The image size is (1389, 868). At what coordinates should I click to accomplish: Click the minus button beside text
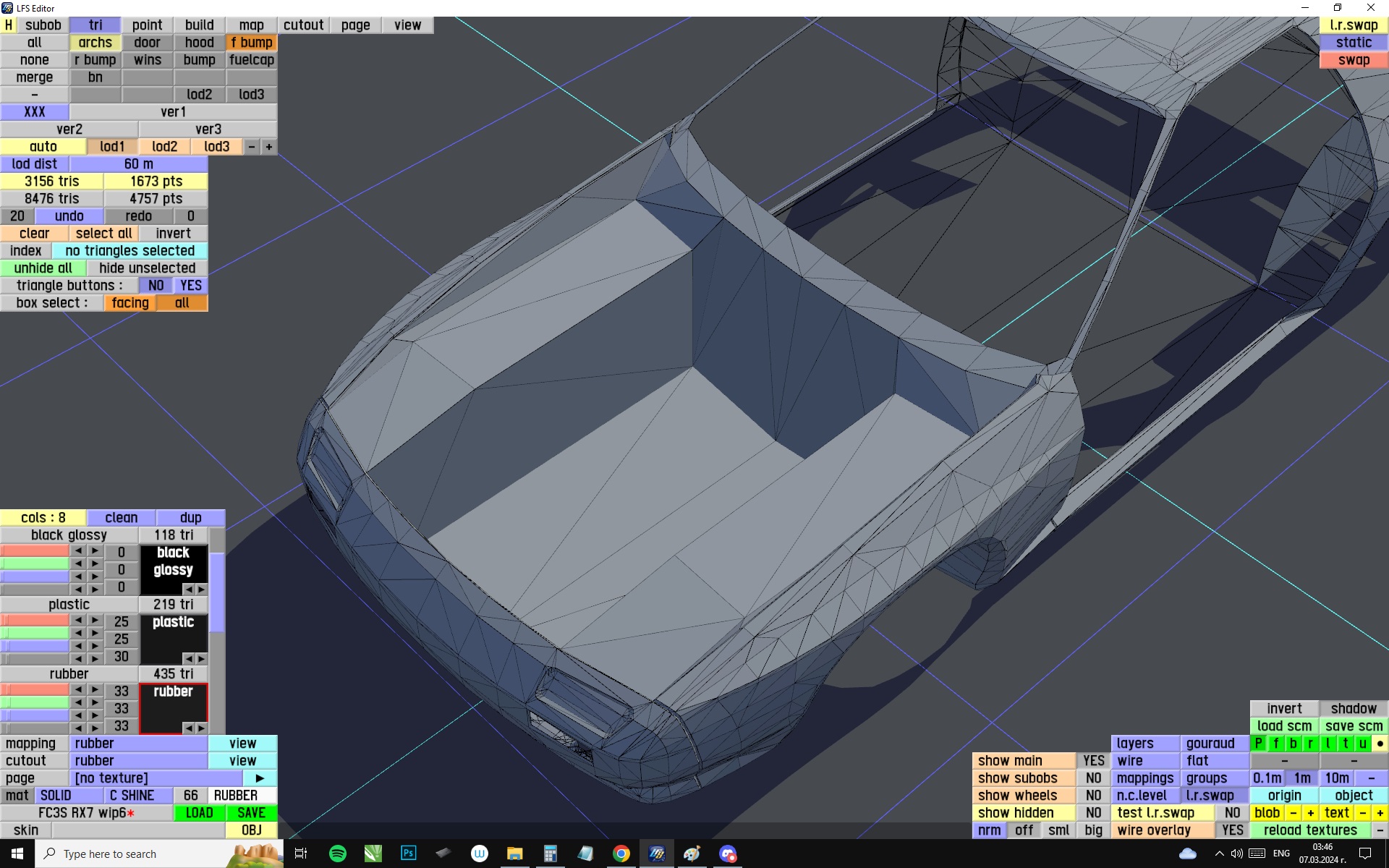coord(1363,813)
